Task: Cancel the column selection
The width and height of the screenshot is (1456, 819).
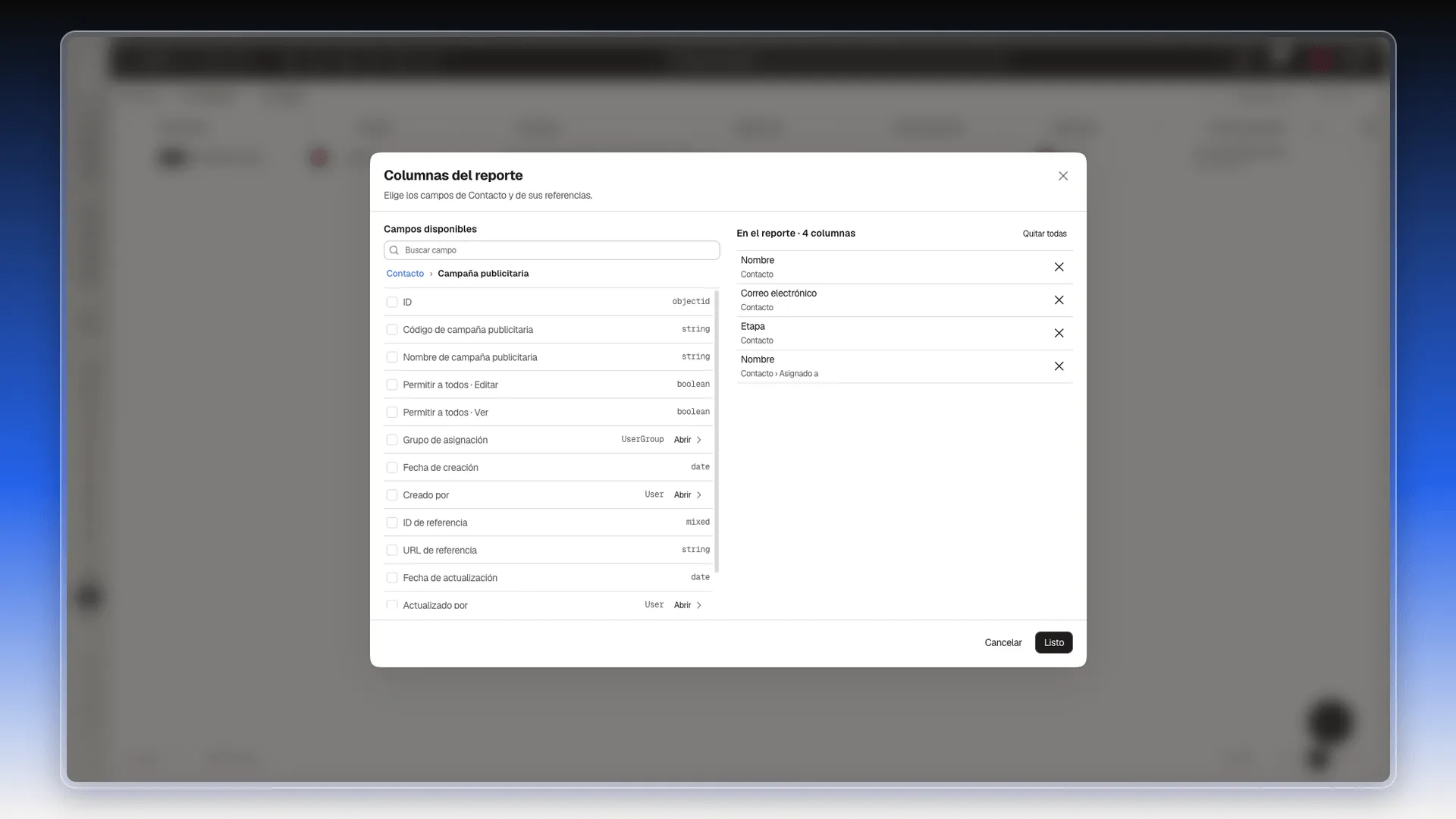Action: 1003,642
